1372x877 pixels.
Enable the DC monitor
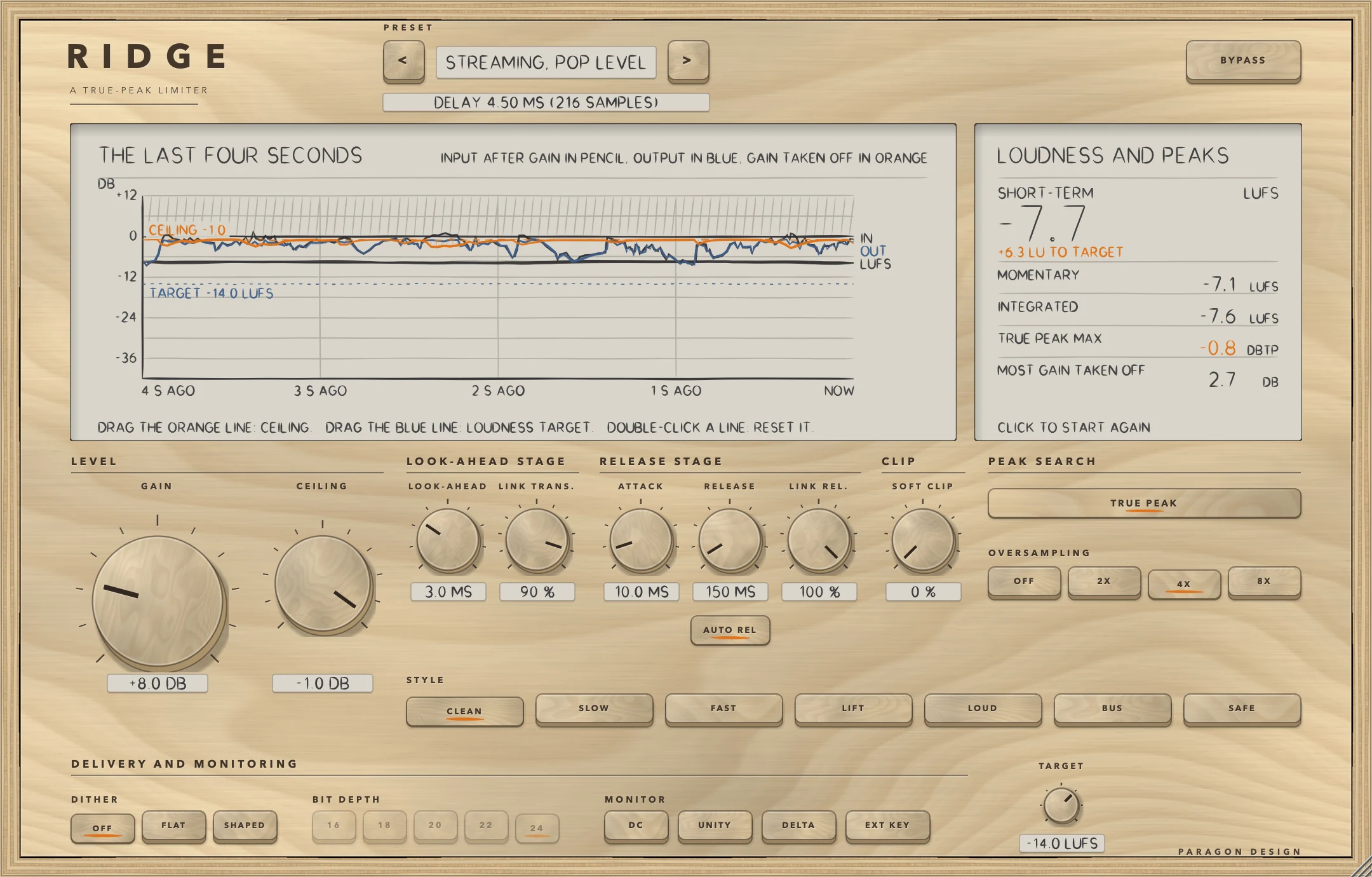pyautogui.click(x=636, y=826)
